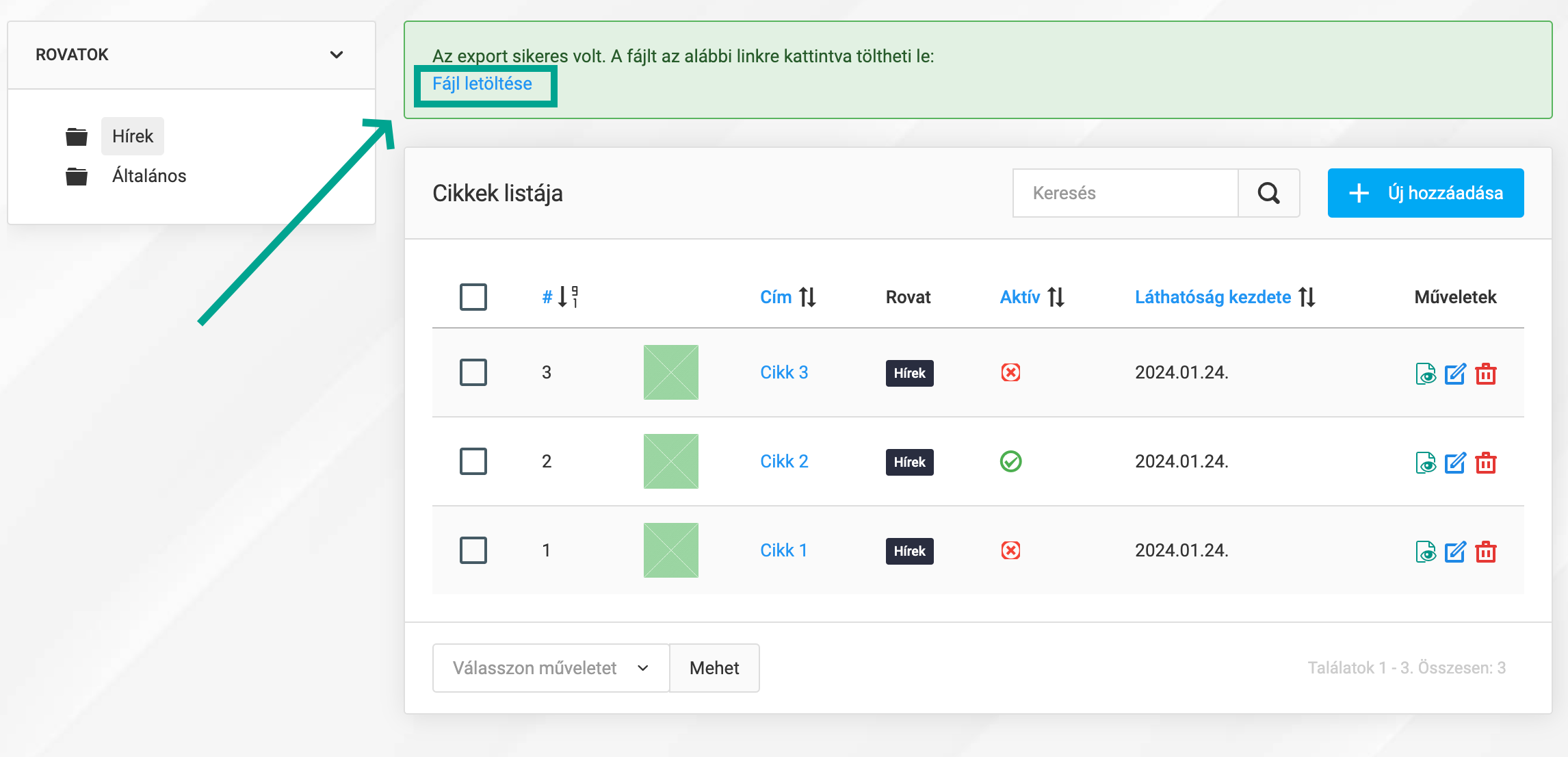Sort by Láthatóság kezdete arrows

pyautogui.click(x=1307, y=297)
